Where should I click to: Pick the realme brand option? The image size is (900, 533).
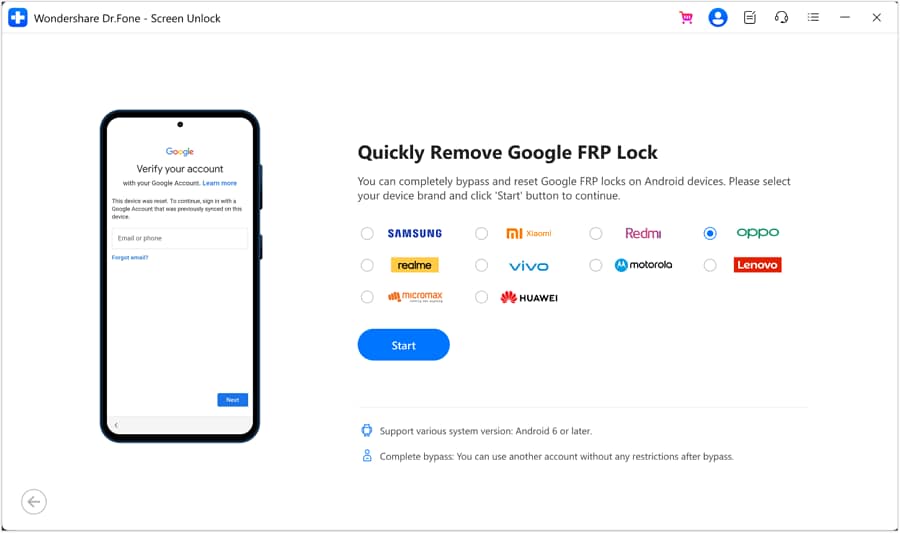click(x=367, y=265)
